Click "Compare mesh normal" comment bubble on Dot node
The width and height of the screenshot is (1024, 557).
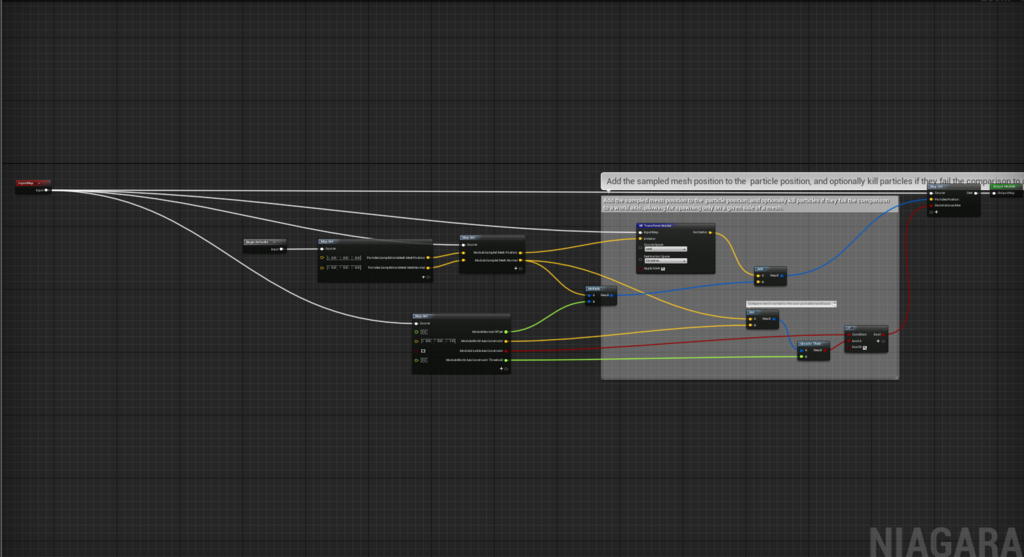[791, 304]
